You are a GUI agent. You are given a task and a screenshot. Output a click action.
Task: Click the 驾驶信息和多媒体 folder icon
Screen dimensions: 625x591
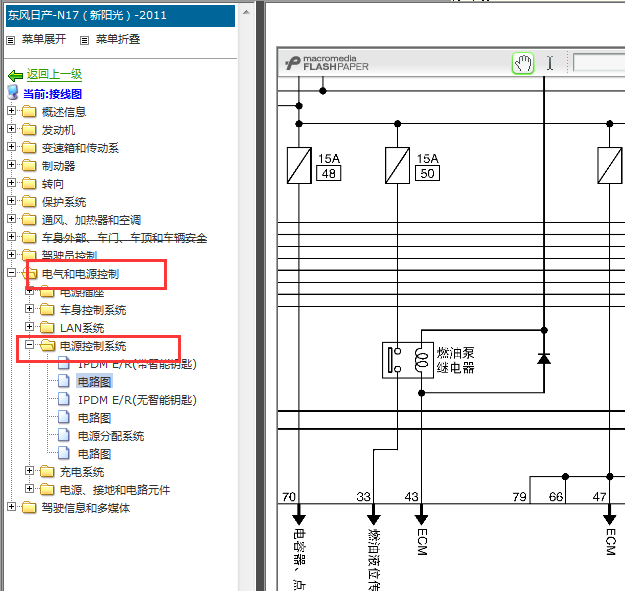29,507
